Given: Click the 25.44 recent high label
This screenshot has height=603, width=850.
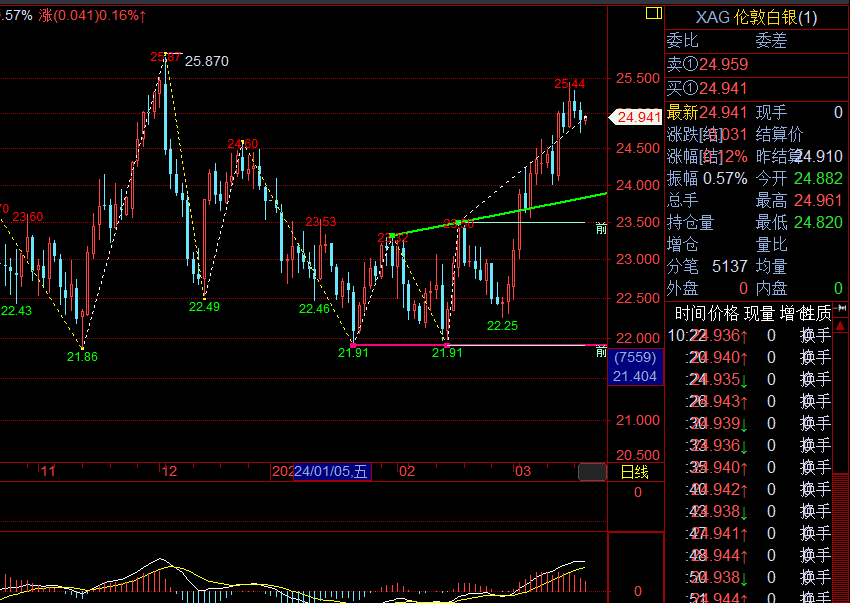Looking at the screenshot, I should pyautogui.click(x=570, y=84).
